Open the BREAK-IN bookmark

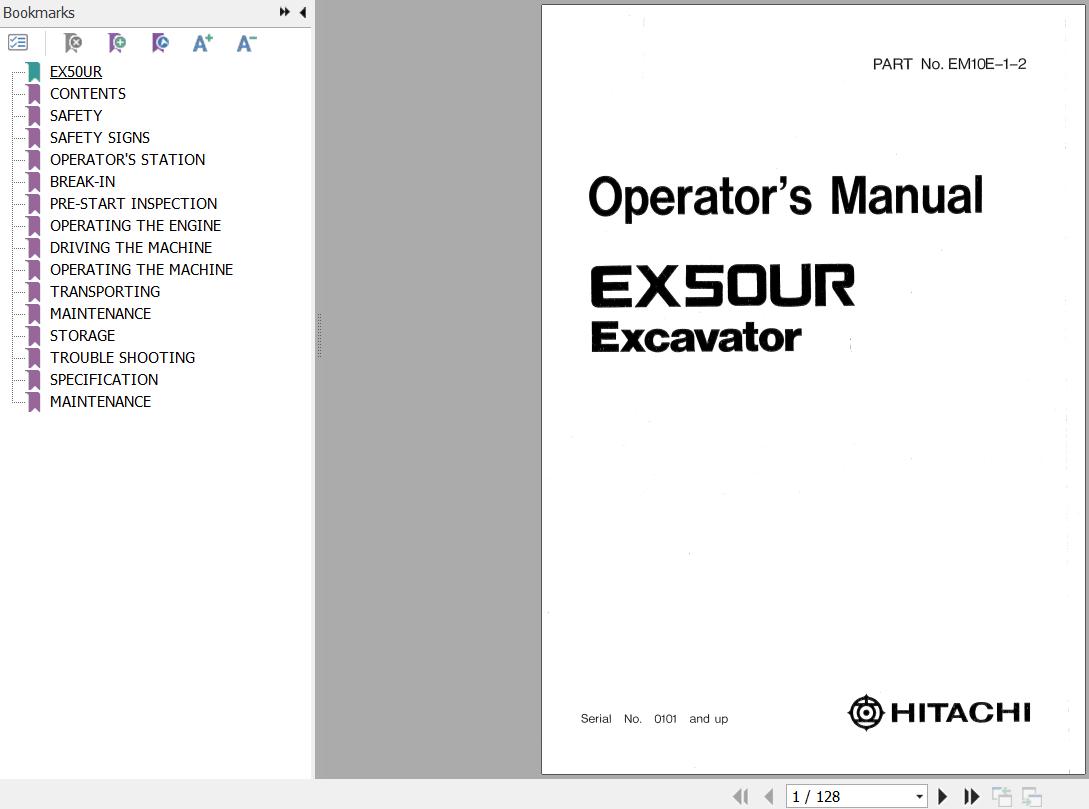(82, 182)
